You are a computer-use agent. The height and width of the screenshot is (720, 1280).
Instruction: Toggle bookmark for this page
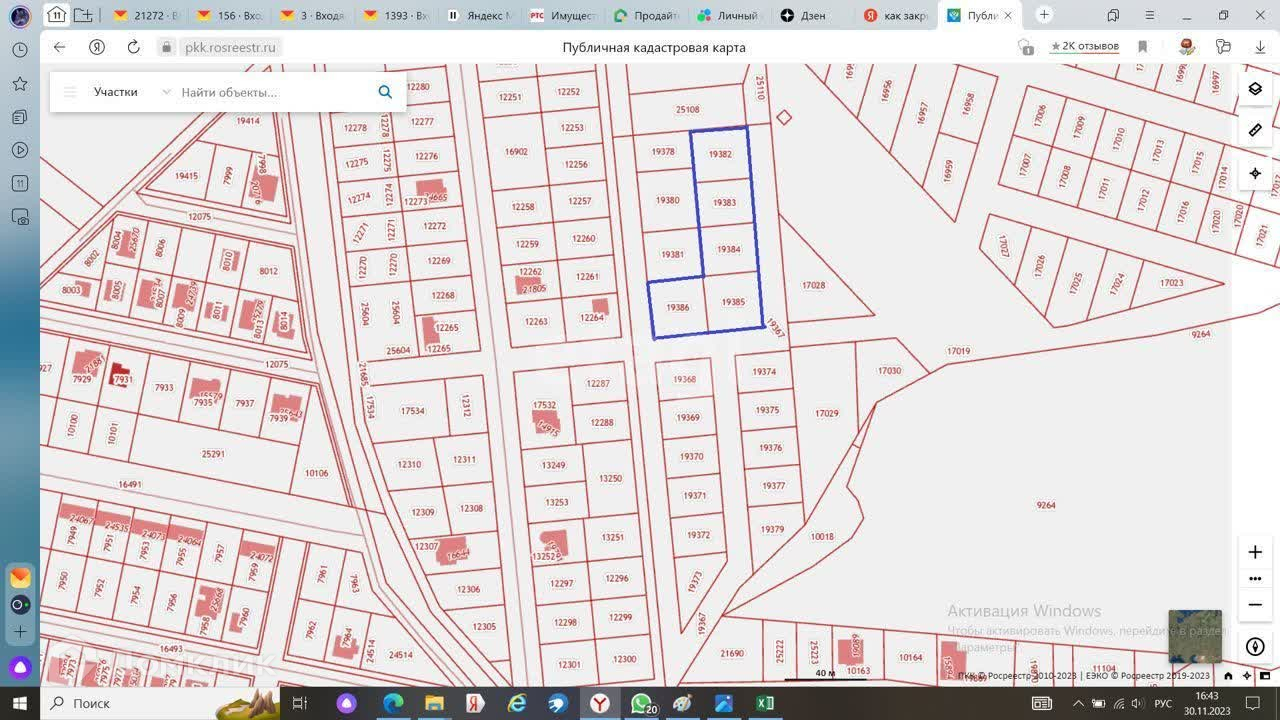pos(1142,47)
